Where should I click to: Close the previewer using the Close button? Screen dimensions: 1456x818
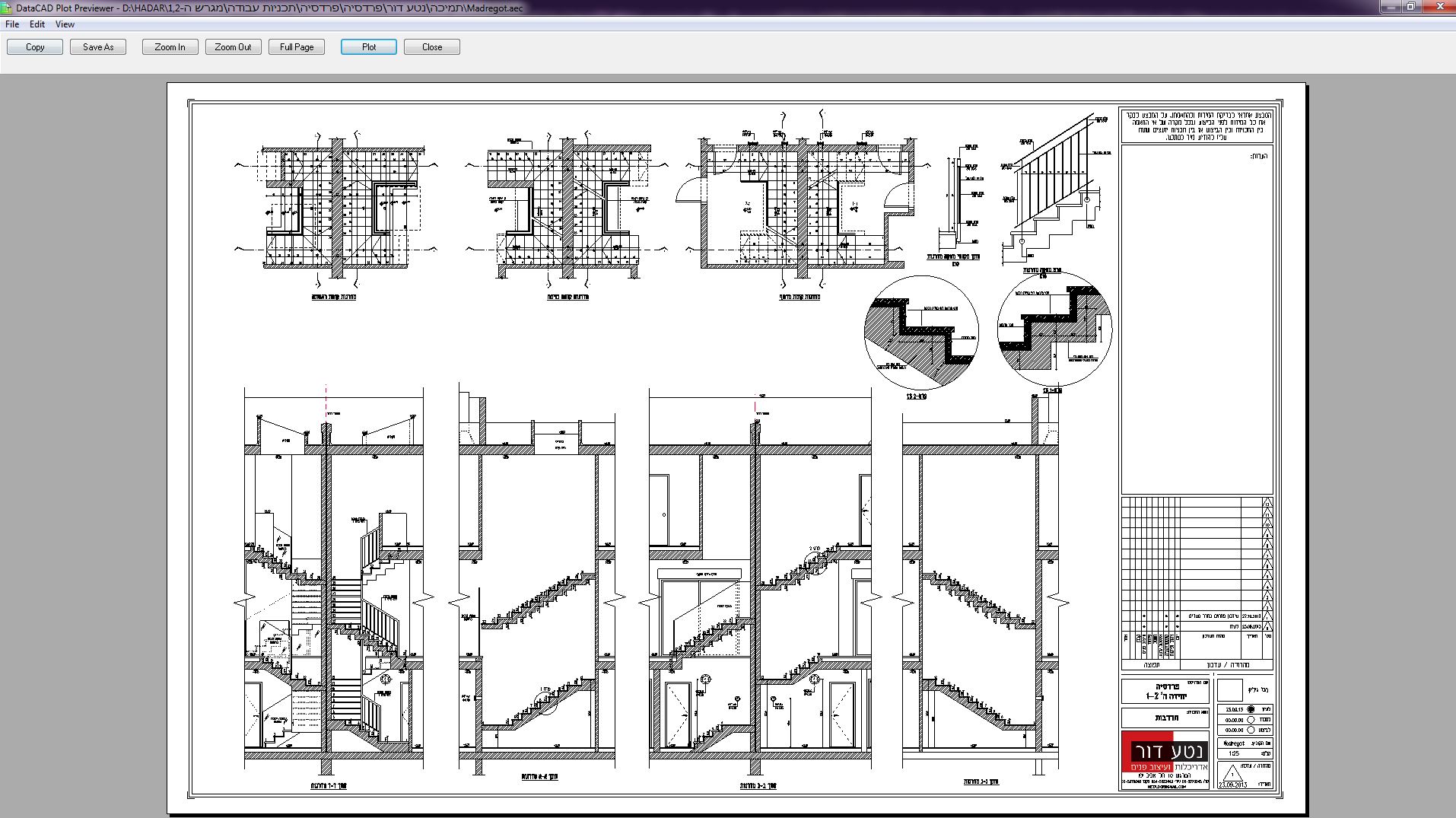coord(432,47)
